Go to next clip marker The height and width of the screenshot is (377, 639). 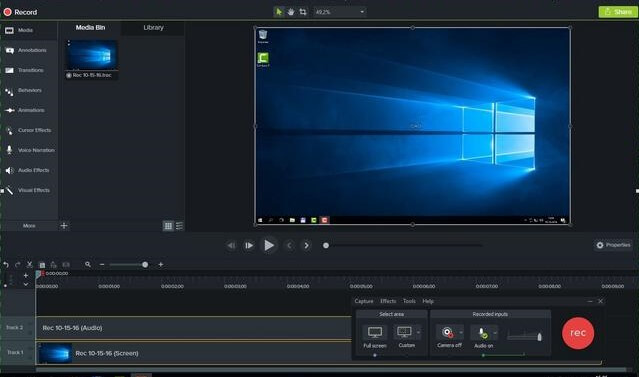coord(306,245)
